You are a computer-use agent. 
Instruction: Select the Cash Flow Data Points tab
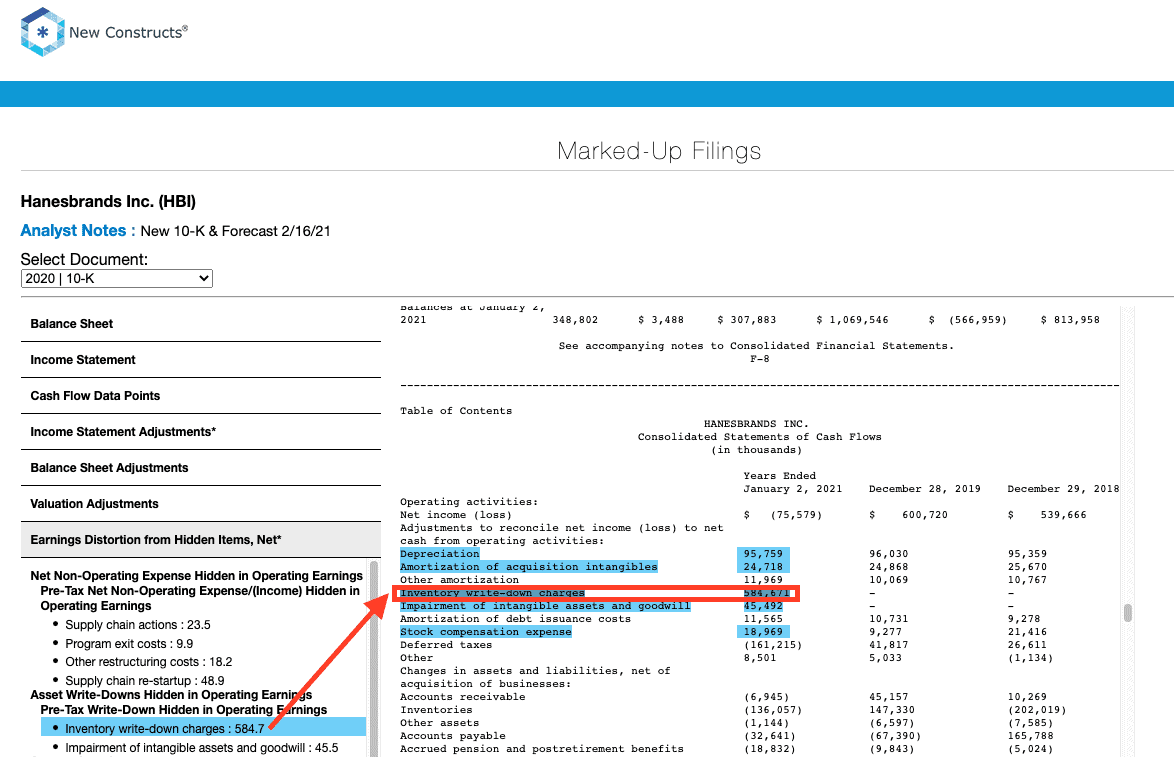click(x=201, y=395)
